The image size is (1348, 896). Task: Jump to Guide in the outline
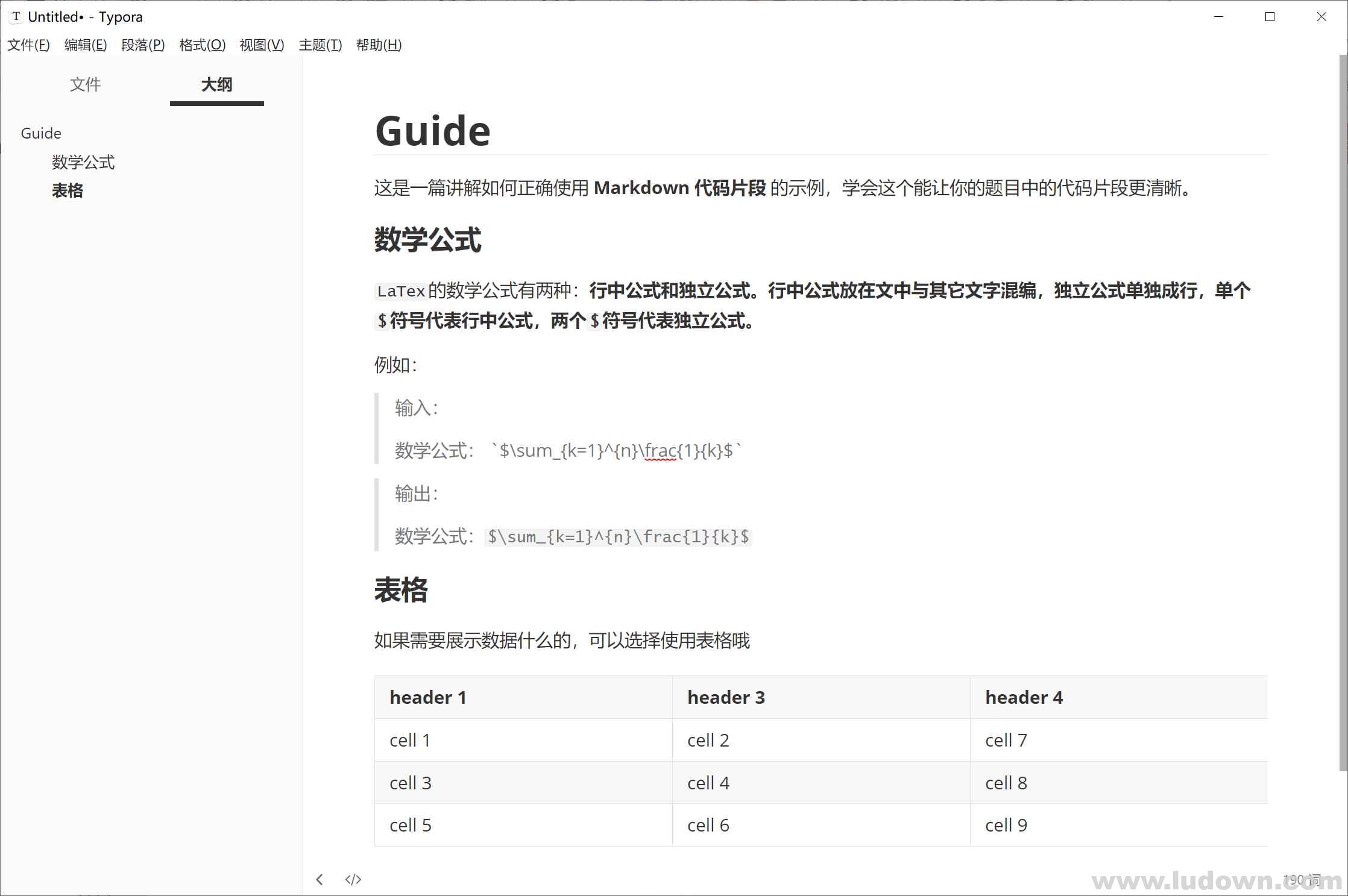[x=41, y=133]
